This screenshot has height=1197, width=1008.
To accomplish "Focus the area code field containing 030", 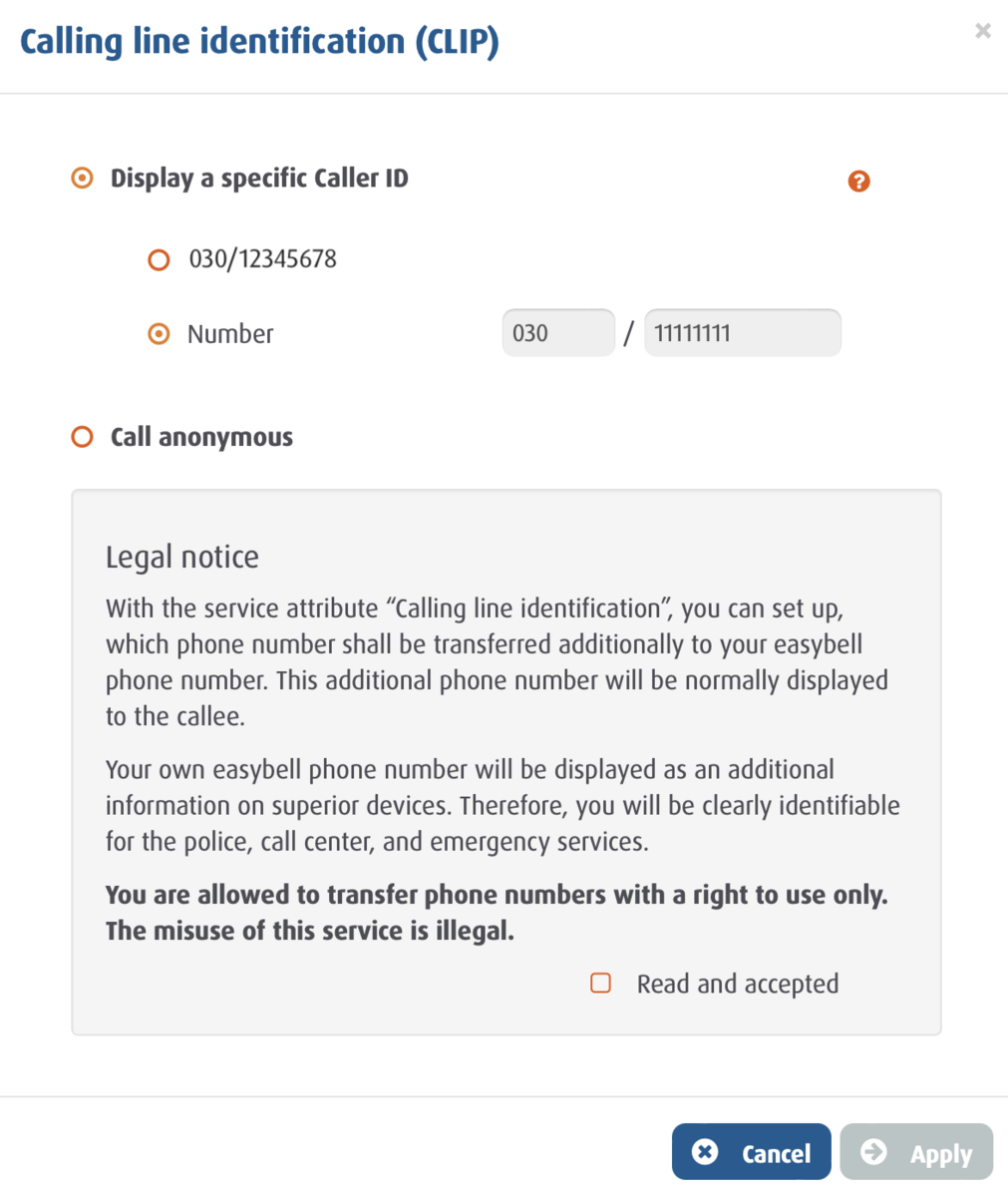I will coord(557,333).
